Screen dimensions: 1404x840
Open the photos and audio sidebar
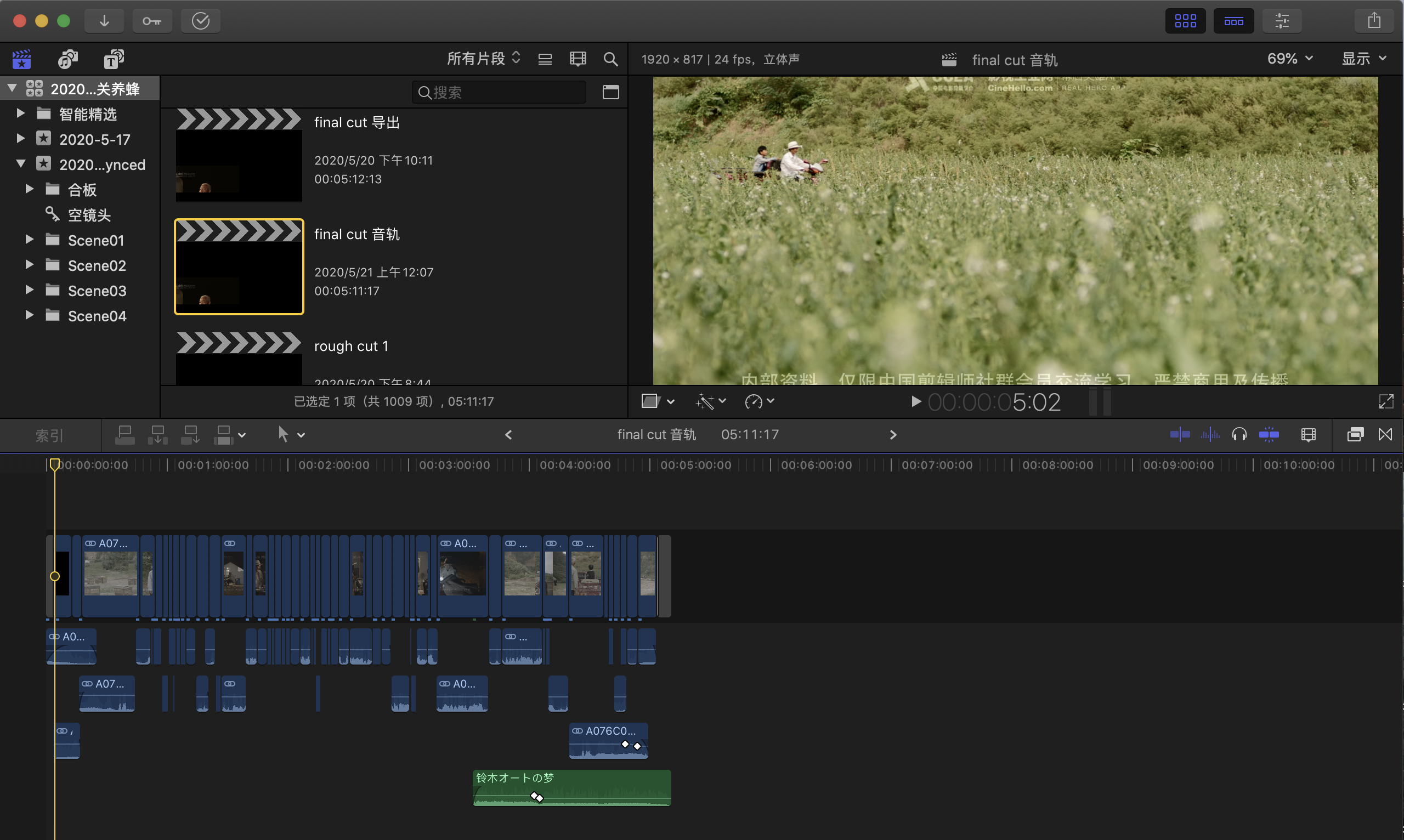tap(68, 59)
